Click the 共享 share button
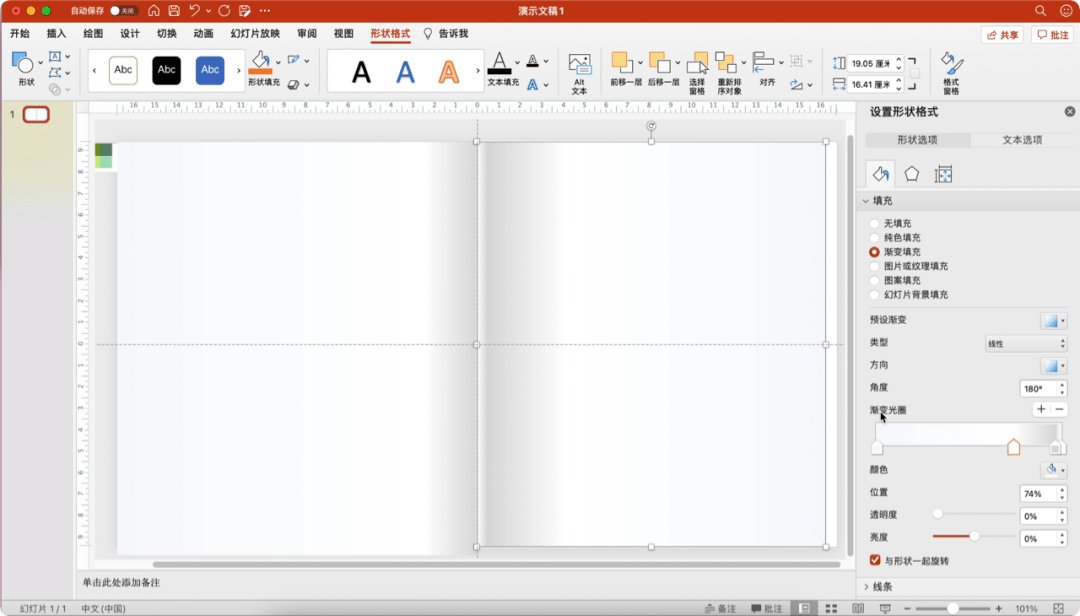 [x=1002, y=35]
